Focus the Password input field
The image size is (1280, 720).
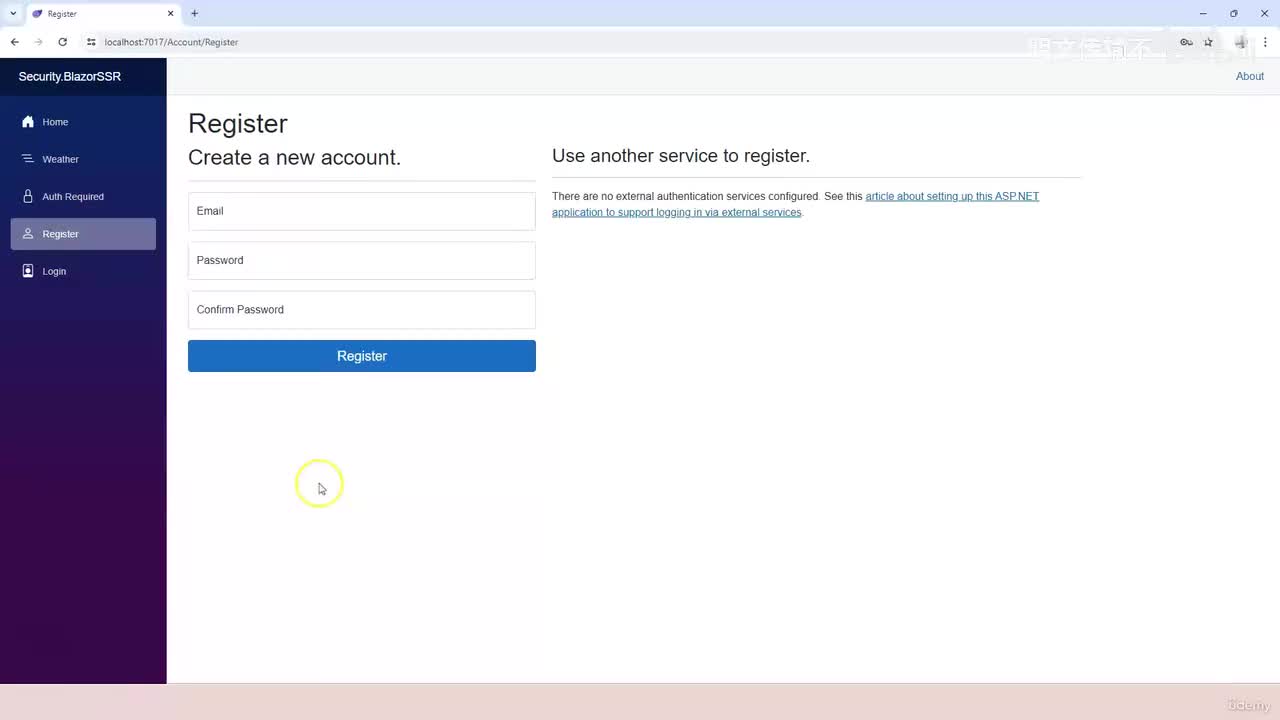click(x=362, y=260)
